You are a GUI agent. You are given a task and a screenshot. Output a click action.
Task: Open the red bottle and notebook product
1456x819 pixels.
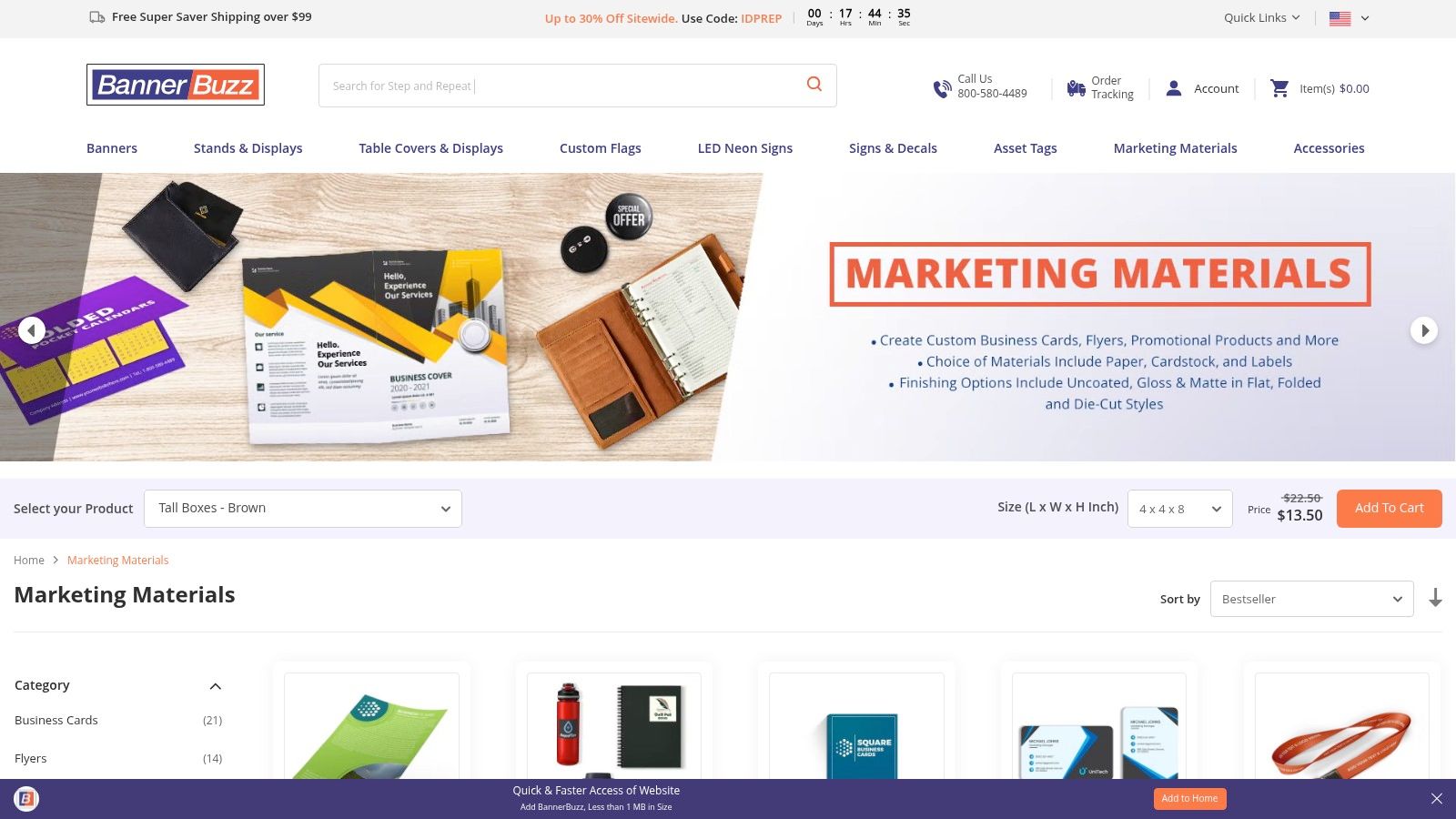[614, 726]
